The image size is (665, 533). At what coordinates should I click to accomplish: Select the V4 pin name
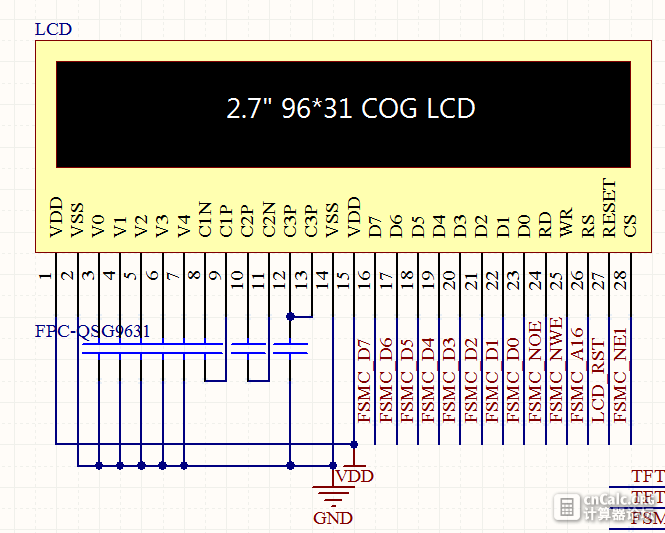coord(183,226)
